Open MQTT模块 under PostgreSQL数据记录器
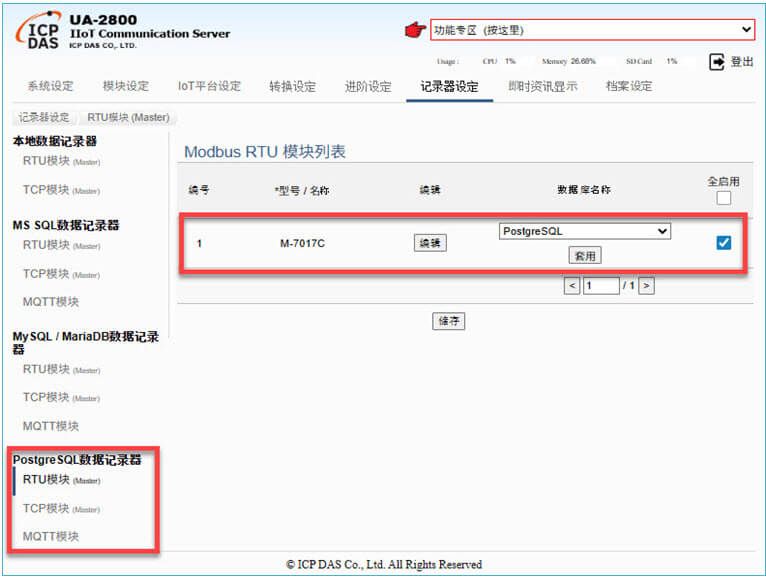 click(x=51, y=536)
